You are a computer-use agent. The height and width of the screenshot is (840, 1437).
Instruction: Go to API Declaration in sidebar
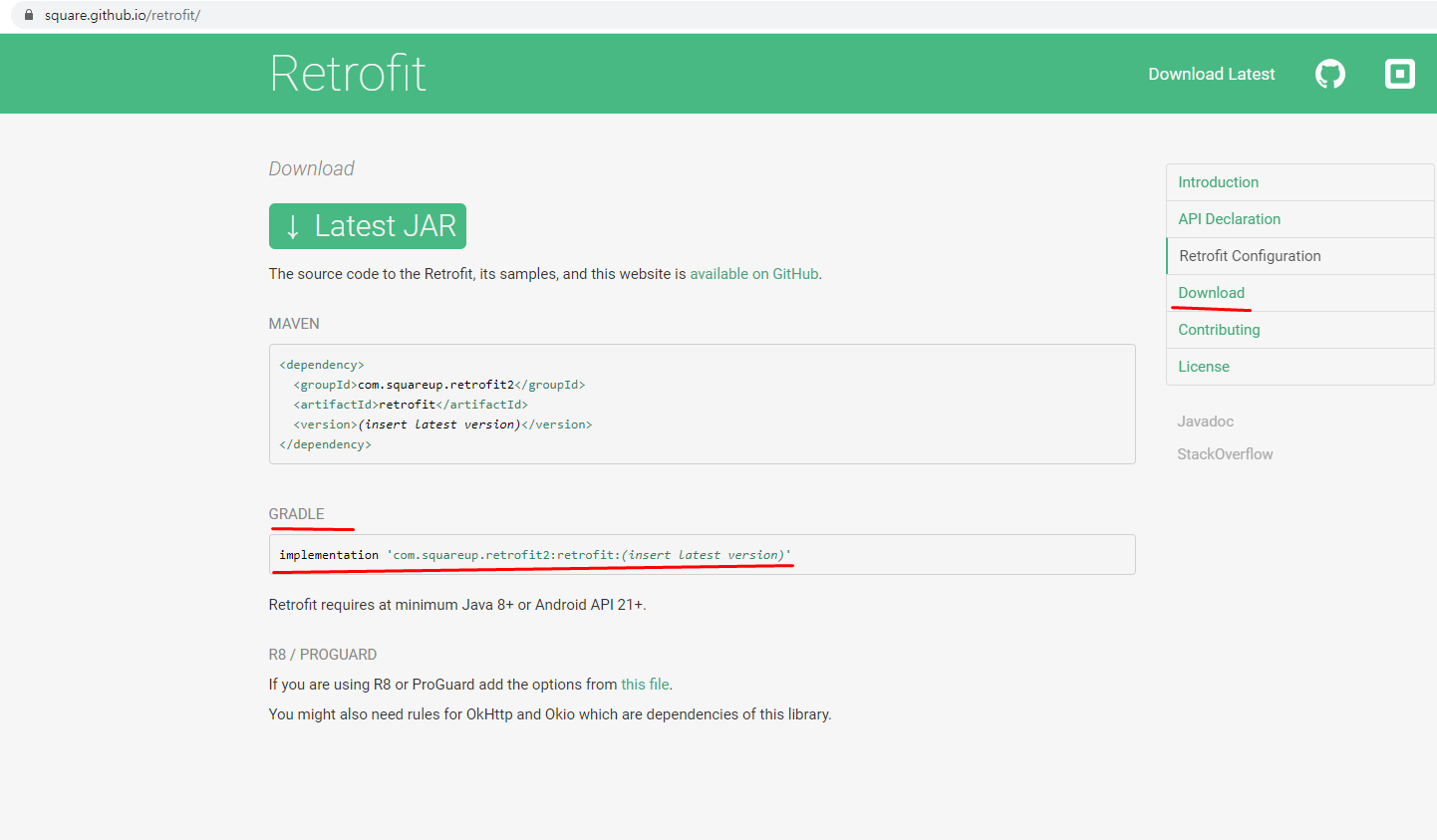click(x=1299, y=219)
